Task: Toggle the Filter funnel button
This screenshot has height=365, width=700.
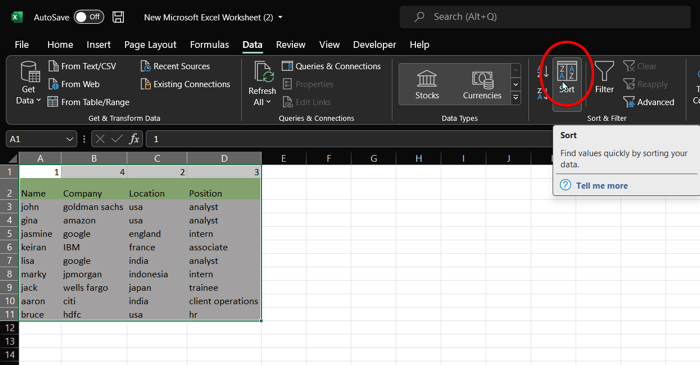Action: pyautogui.click(x=604, y=78)
